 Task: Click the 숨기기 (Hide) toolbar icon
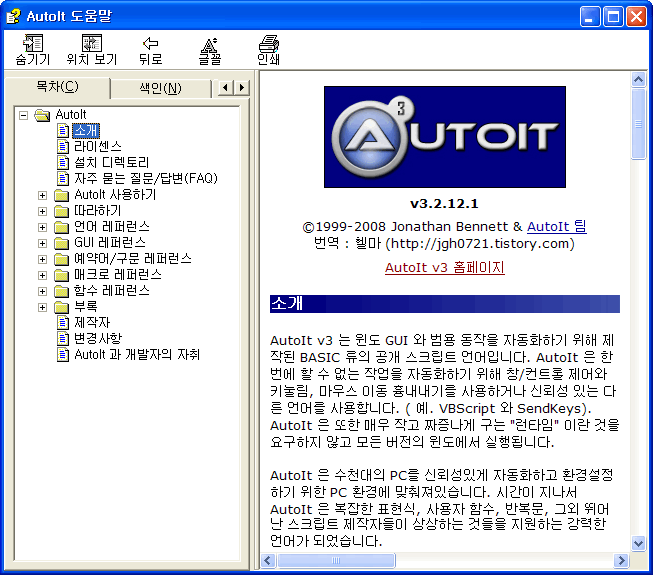(x=33, y=43)
